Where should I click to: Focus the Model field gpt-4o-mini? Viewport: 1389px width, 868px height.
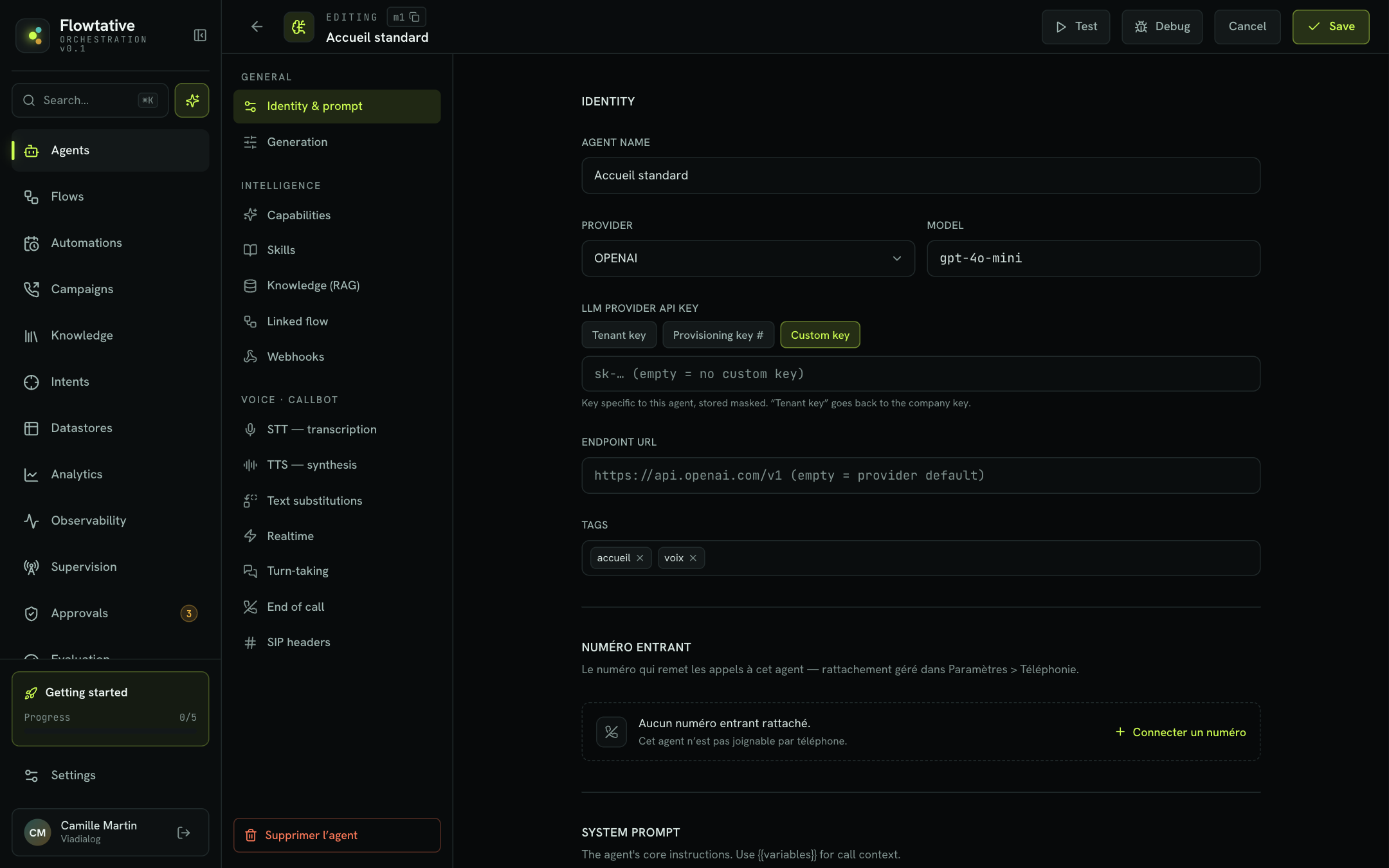pos(1093,258)
